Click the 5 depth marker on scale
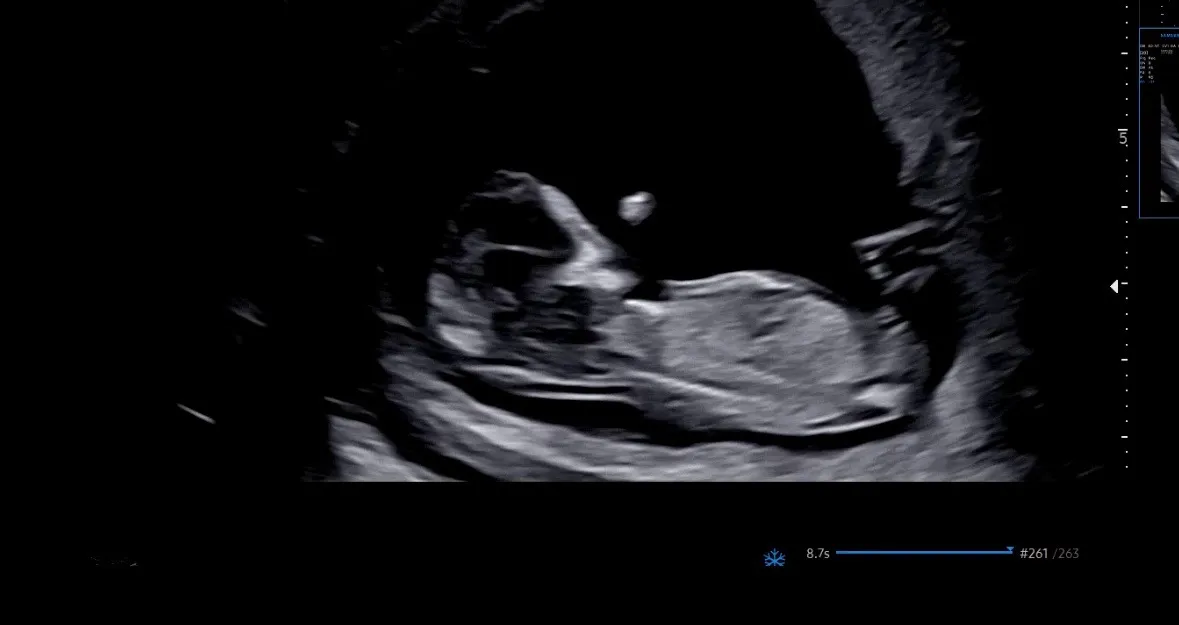Viewport: 1179px width, 625px height. tap(1123, 138)
